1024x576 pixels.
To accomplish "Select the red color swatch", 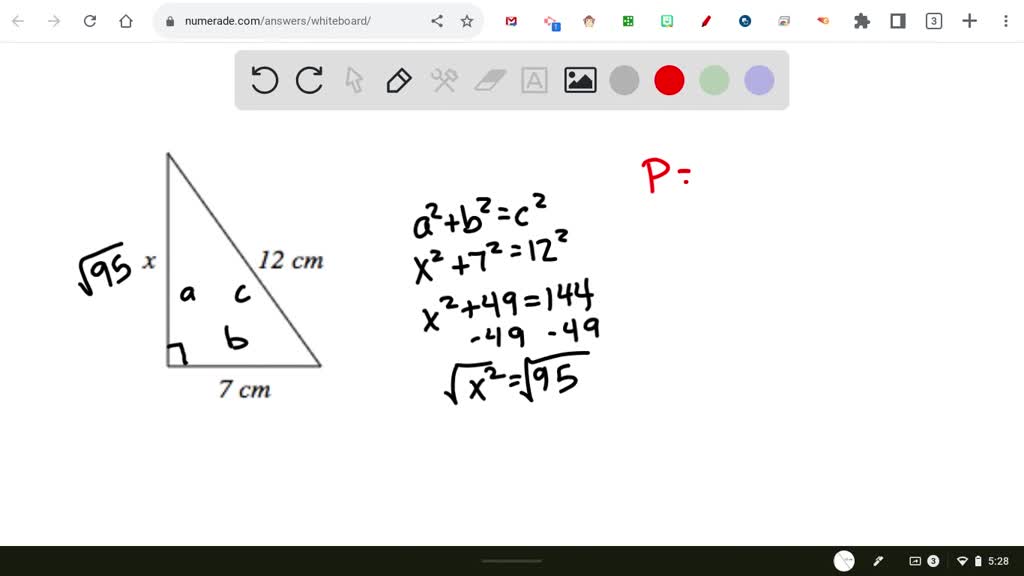I will point(669,80).
